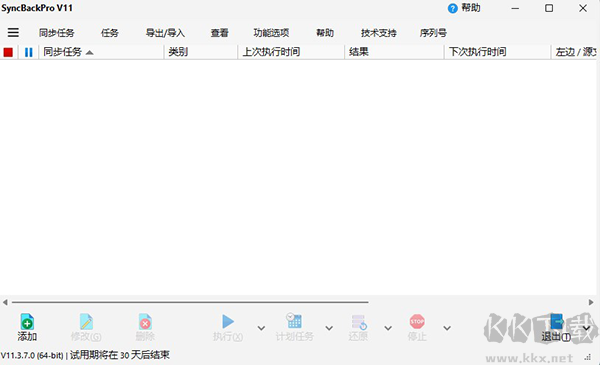Click the 退出 exit icon
The width and height of the screenshot is (600, 365).
point(557,322)
